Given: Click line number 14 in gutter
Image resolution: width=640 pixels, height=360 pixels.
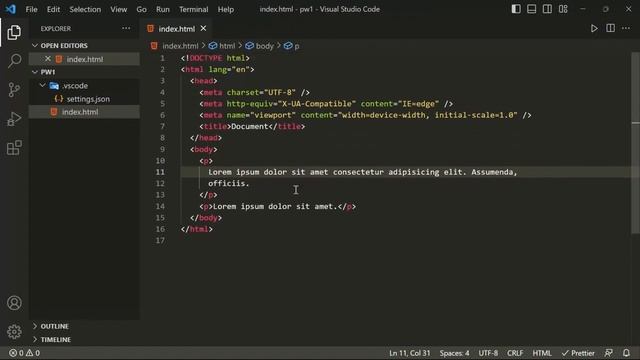Looking at the screenshot, I should (x=160, y=206).
